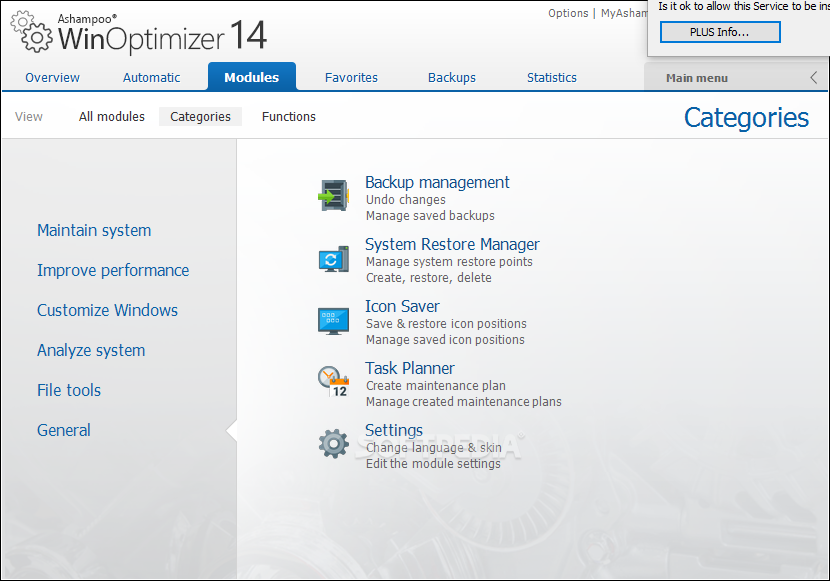This screenshot has width=830, height=581.
Task: Click 'Edit the module settings' text
Action: (433, 464)
